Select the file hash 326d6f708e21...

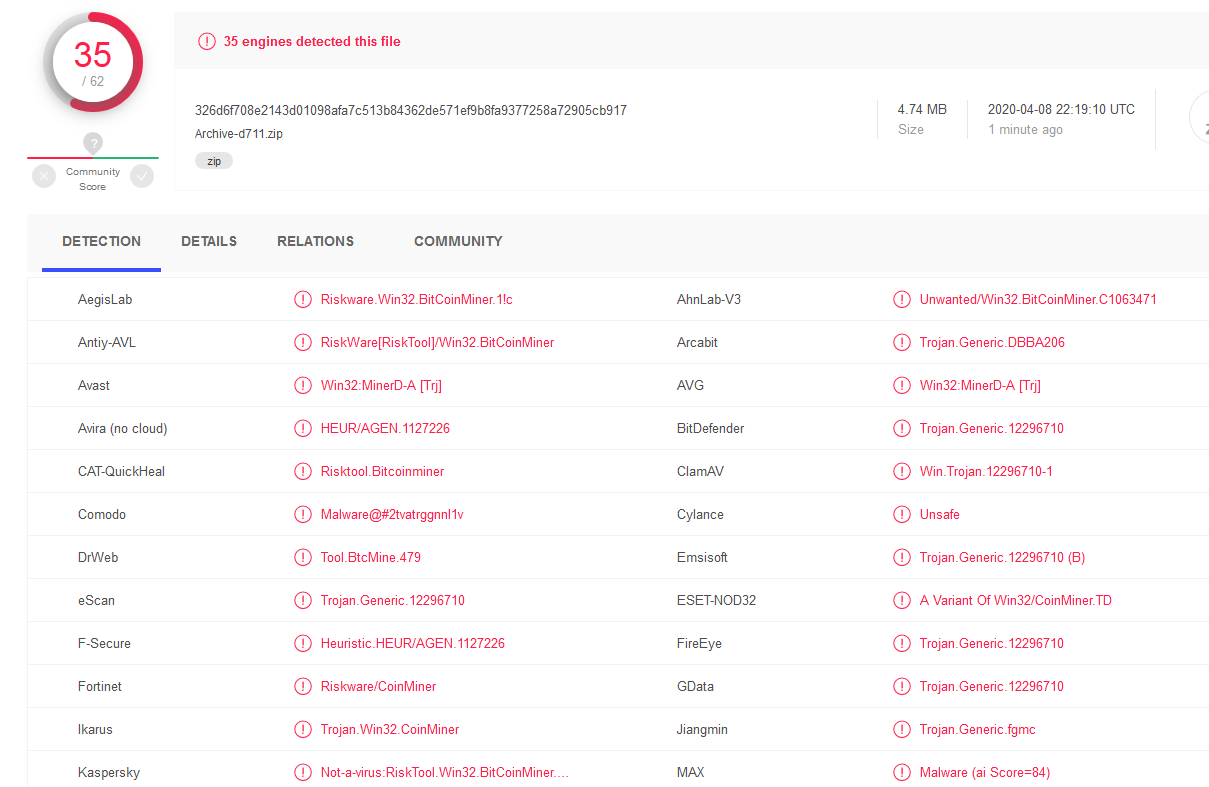coord(411,110)
